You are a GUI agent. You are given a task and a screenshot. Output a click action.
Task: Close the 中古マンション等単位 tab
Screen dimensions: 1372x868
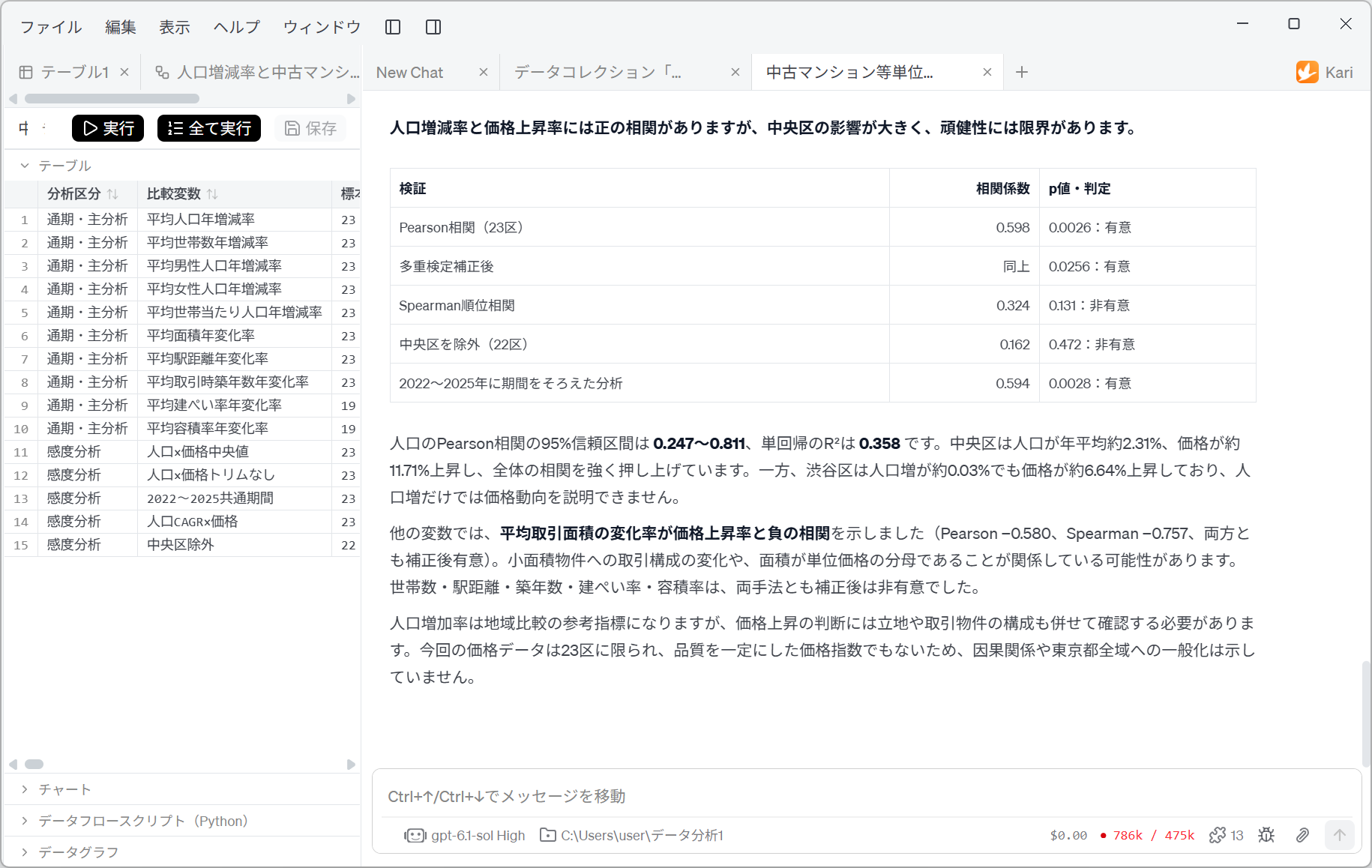point(987,72)
